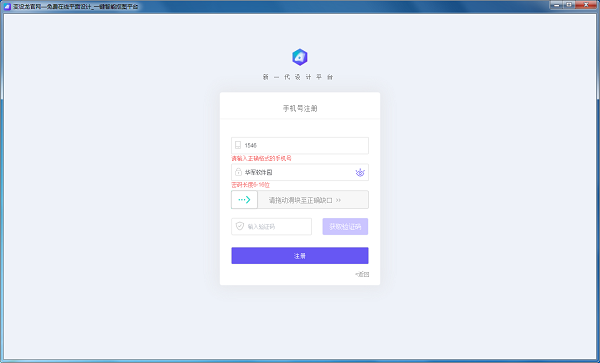Click the purple register button
This screenshot has height=363, width=600.
300,256
